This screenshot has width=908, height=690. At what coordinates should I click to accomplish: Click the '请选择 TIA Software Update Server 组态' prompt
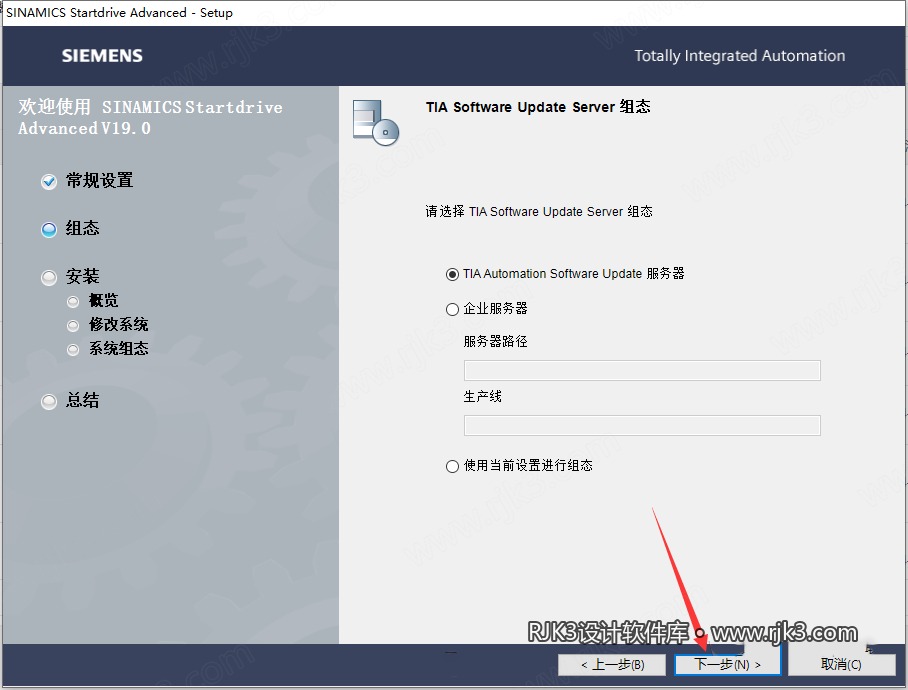click(539, 211)
